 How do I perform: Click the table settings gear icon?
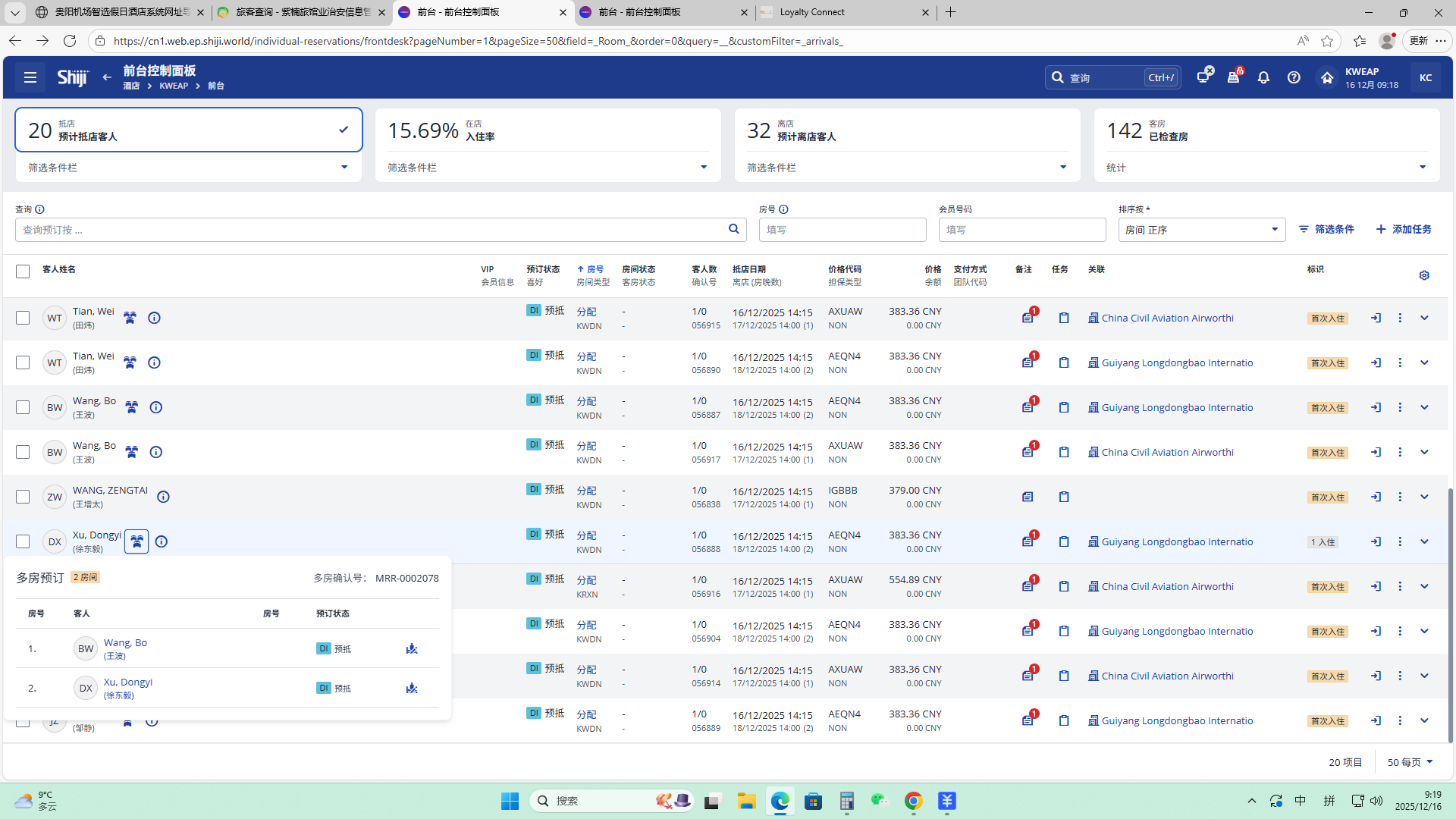(x=1424, y=275)
